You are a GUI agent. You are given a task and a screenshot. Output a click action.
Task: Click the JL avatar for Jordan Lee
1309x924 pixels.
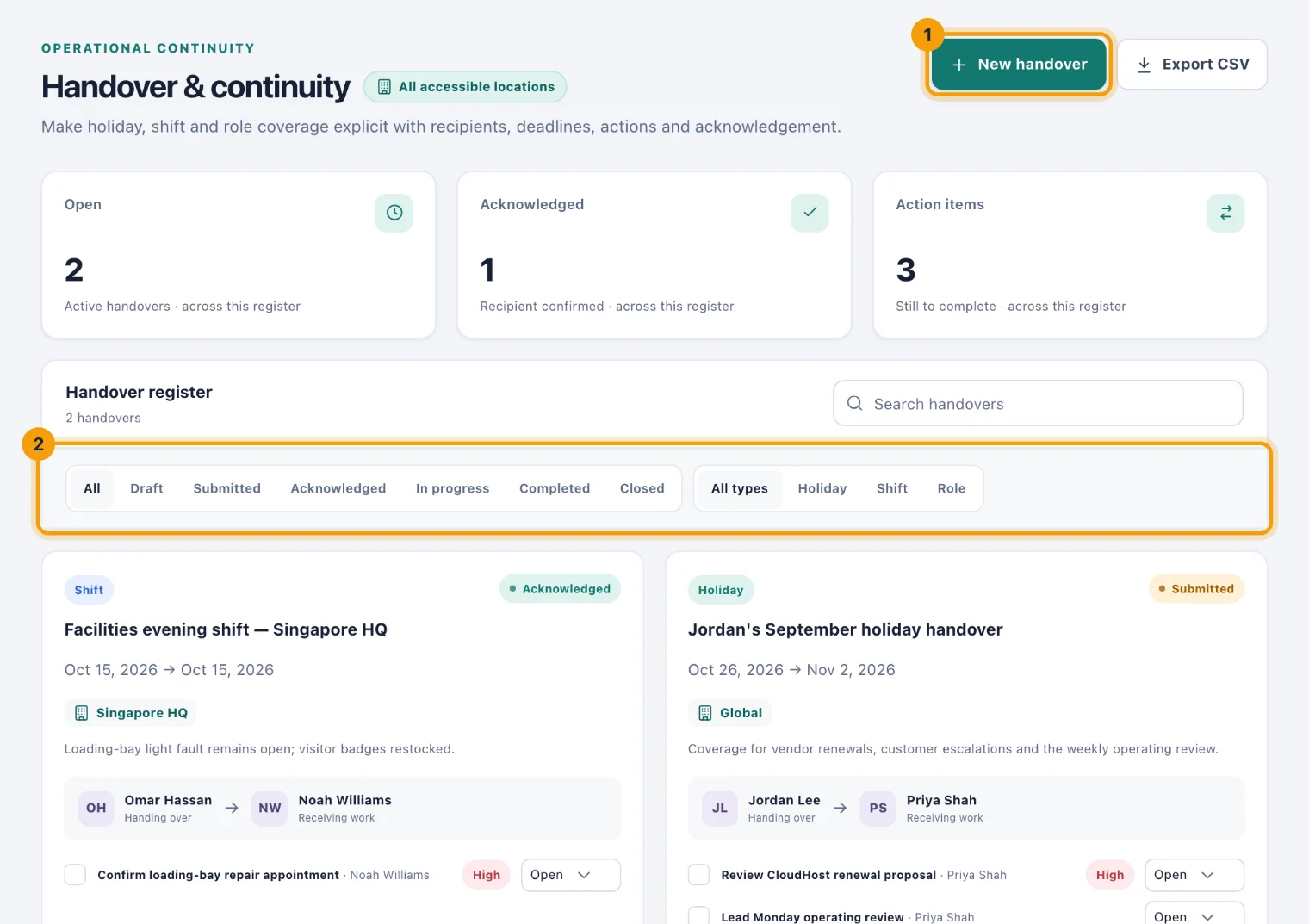[720, 809]
